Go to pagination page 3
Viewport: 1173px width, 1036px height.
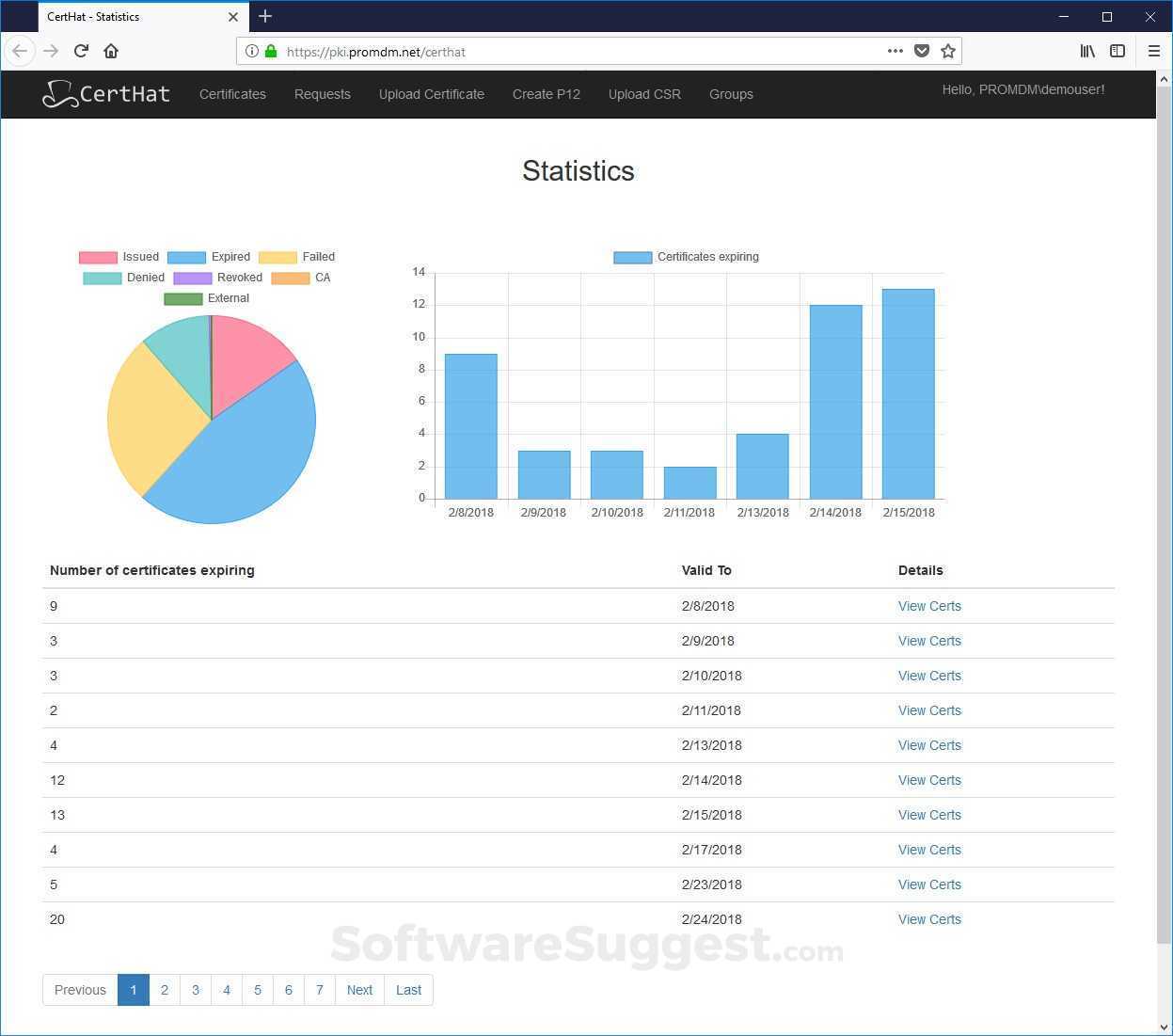(x=196, y=990)
